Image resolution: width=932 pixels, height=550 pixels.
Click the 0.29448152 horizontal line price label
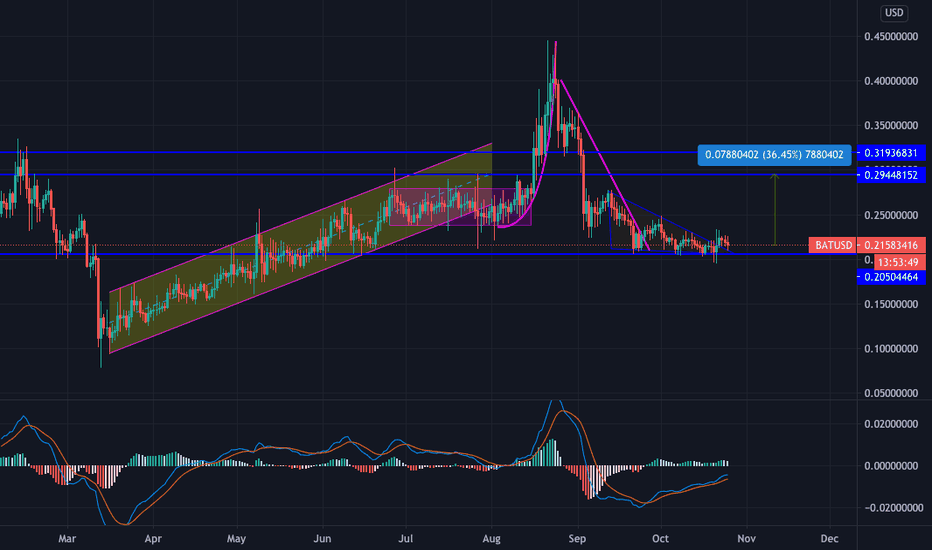tap(891, 175)
